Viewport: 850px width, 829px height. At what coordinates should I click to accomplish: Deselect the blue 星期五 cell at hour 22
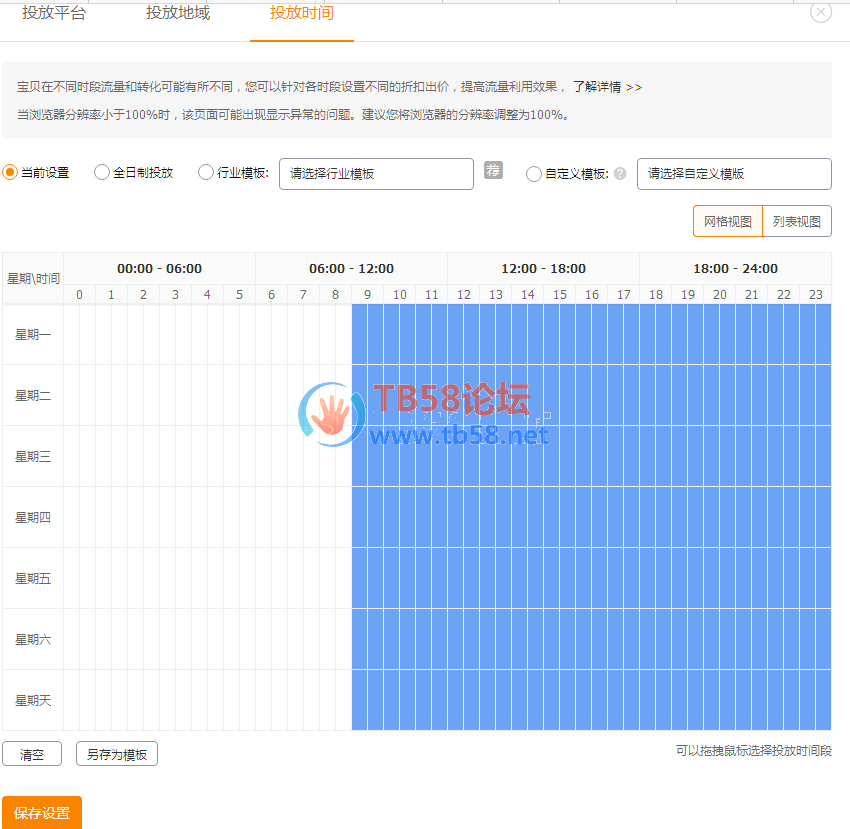click(783, 579)
